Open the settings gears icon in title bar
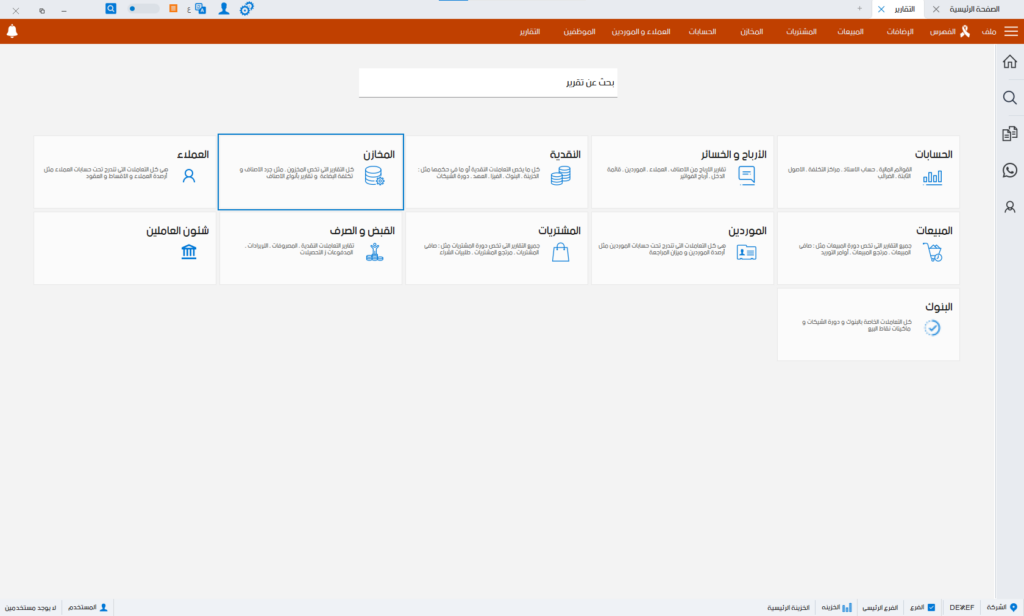The height and width of the screenshot is (616, 1024). [246, 8]
